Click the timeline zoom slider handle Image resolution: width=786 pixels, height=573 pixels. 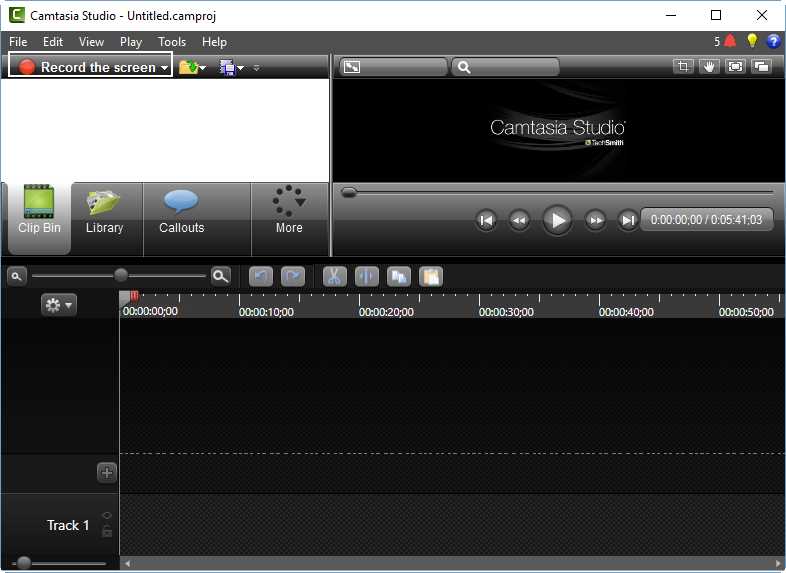pyautogui.click(x=121, y=275)
